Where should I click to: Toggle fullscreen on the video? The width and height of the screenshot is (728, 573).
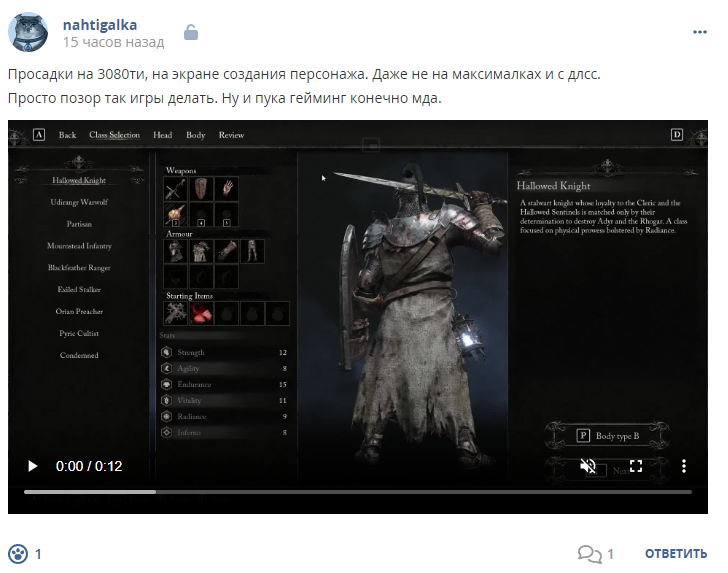(636, 466)
